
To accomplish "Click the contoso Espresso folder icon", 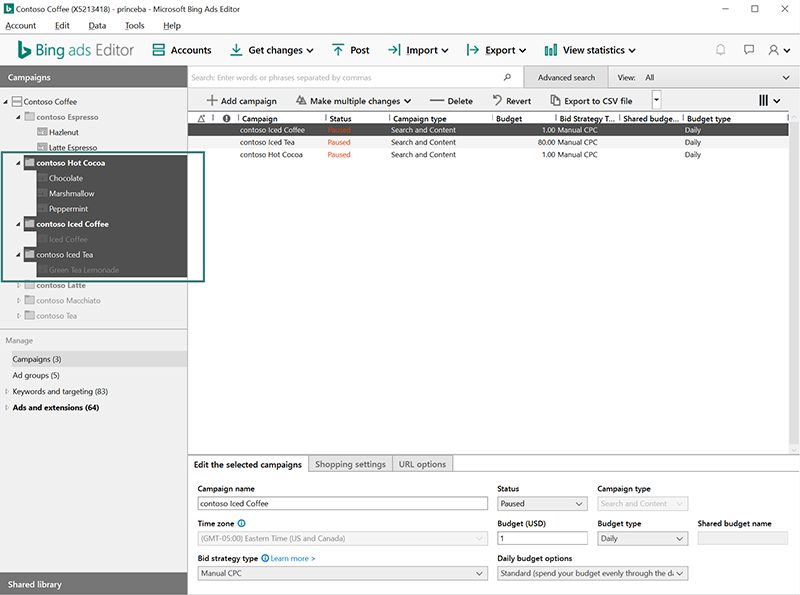I will (30, 116).
